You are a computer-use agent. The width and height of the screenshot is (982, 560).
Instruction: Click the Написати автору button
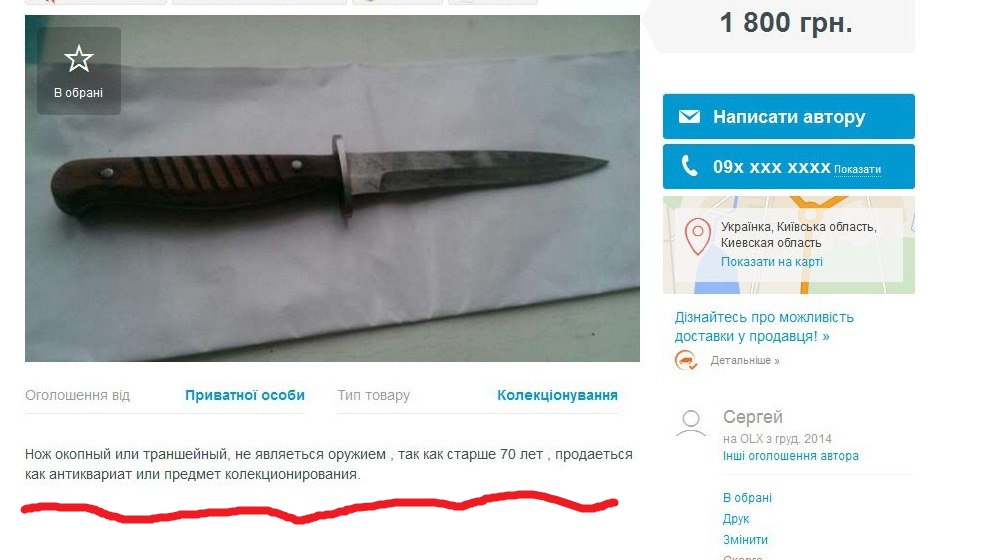click(x=788, y=117)
